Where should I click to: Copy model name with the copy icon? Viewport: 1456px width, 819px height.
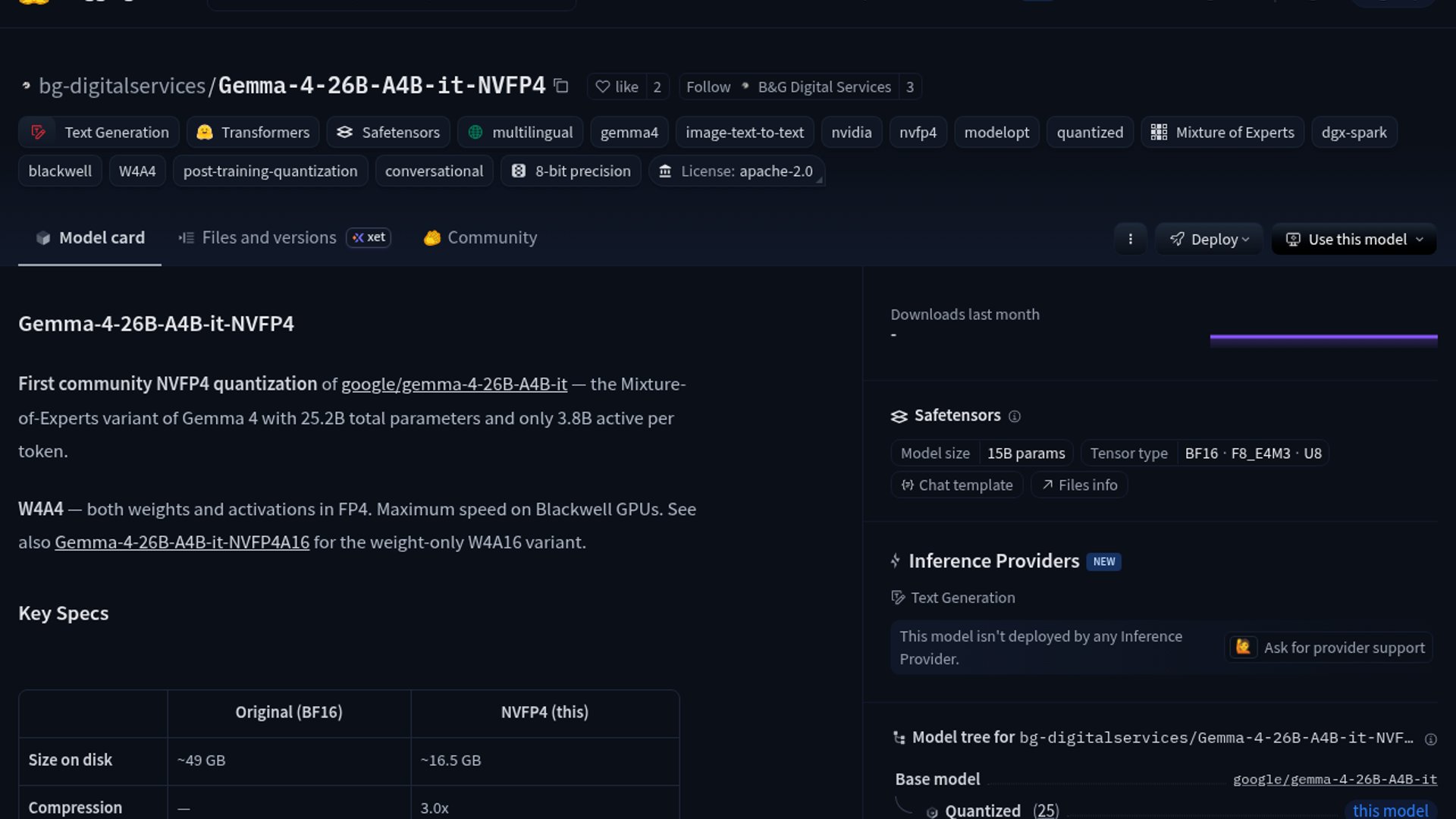(x=561, y=86)
